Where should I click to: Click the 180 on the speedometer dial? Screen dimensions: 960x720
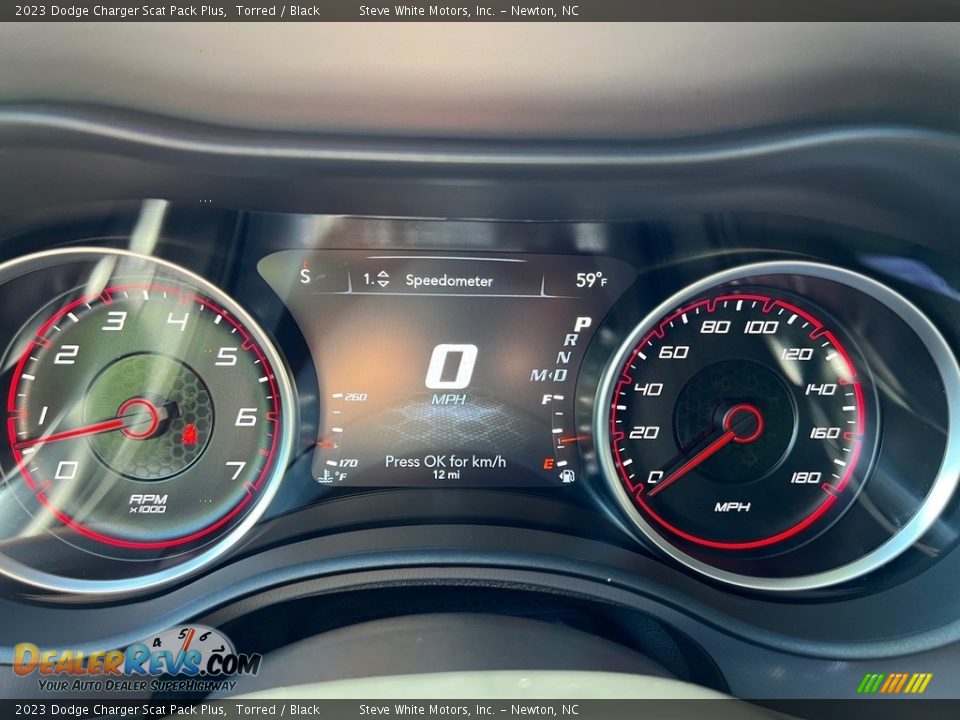[806, 477]
